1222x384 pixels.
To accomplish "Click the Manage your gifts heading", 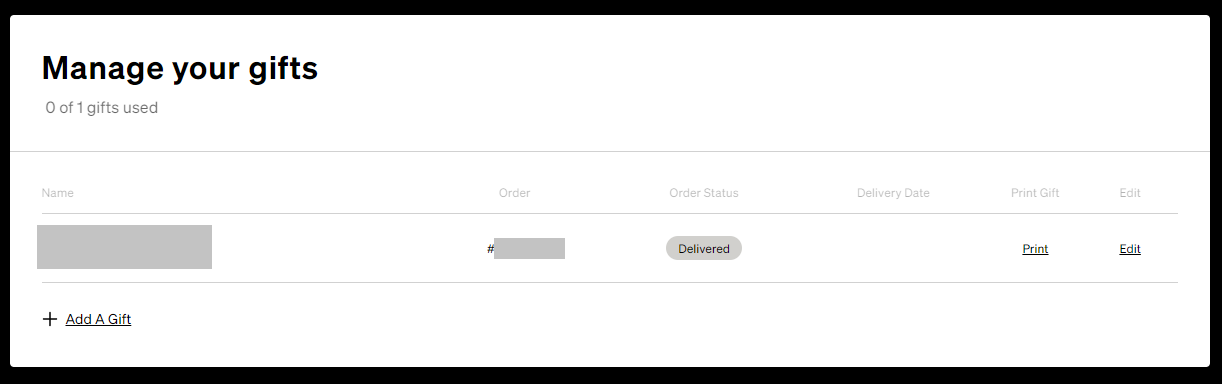I will click(180, 68).
